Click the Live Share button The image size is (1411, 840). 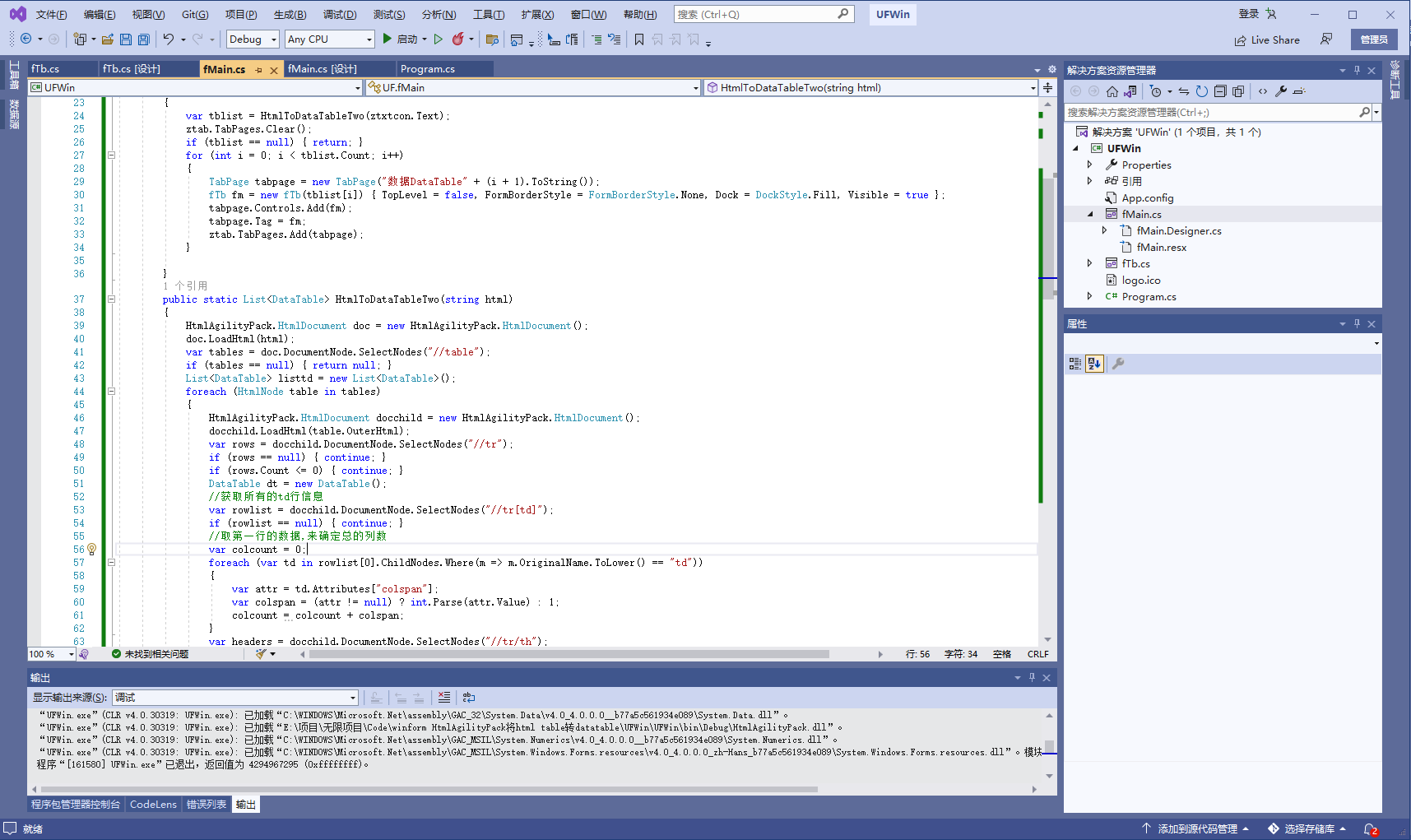click(x=1267, y=39)
